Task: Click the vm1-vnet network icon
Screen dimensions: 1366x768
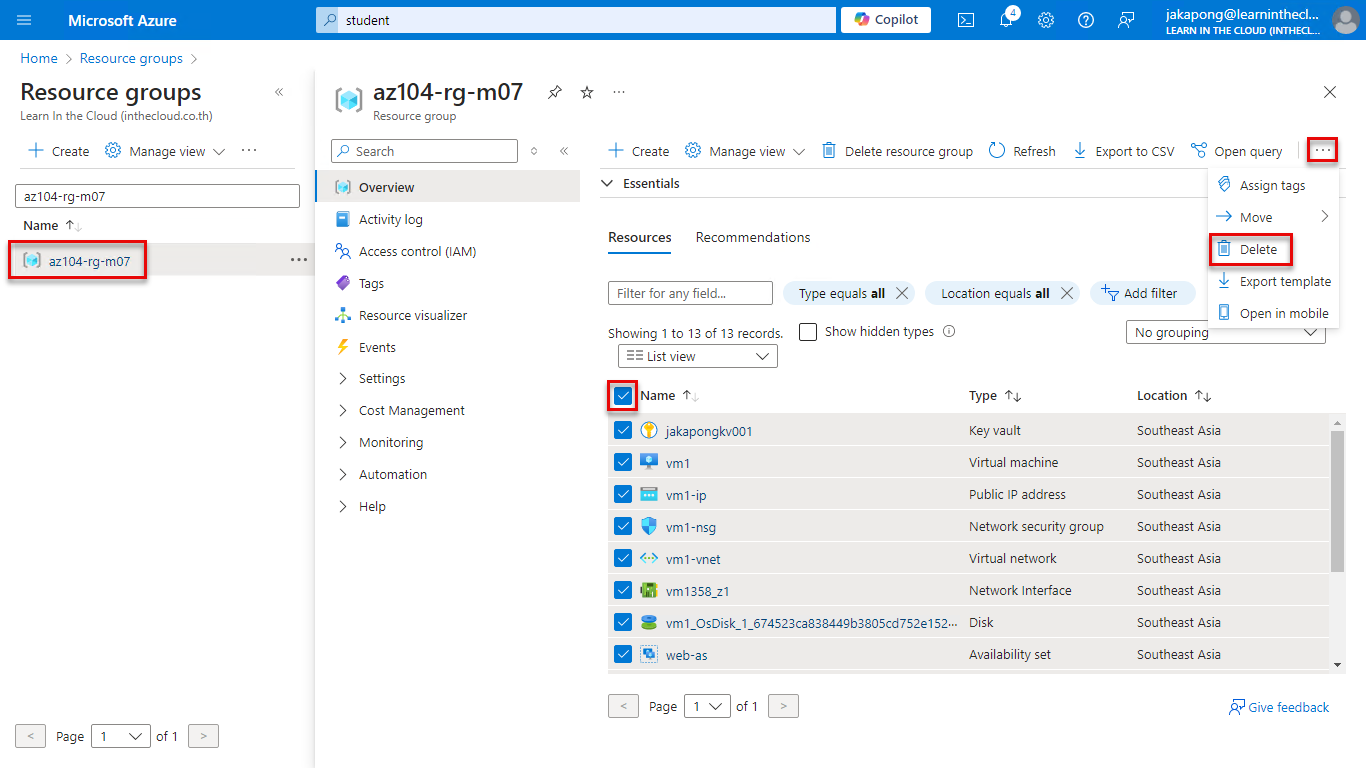Action: pos(649,559)
